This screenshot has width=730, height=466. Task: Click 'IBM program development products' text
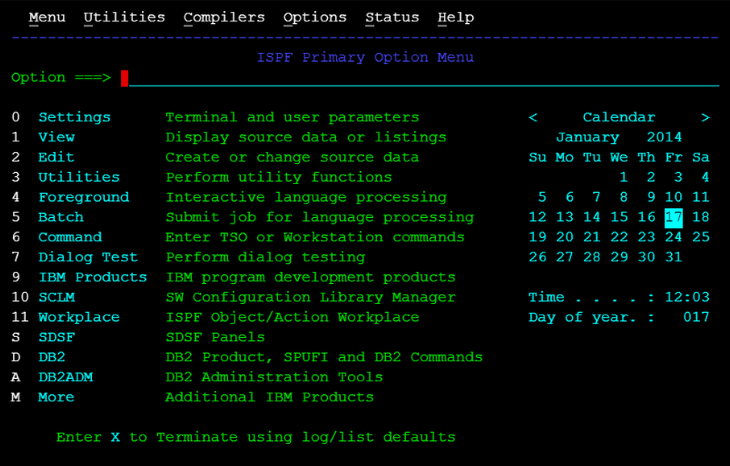pyautogui.click(x=311, y=277)
